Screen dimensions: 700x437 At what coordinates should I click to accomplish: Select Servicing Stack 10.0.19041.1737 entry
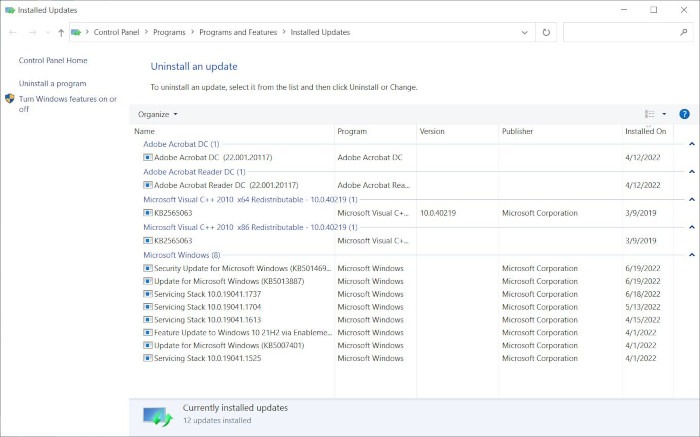[x=208, y=294]
